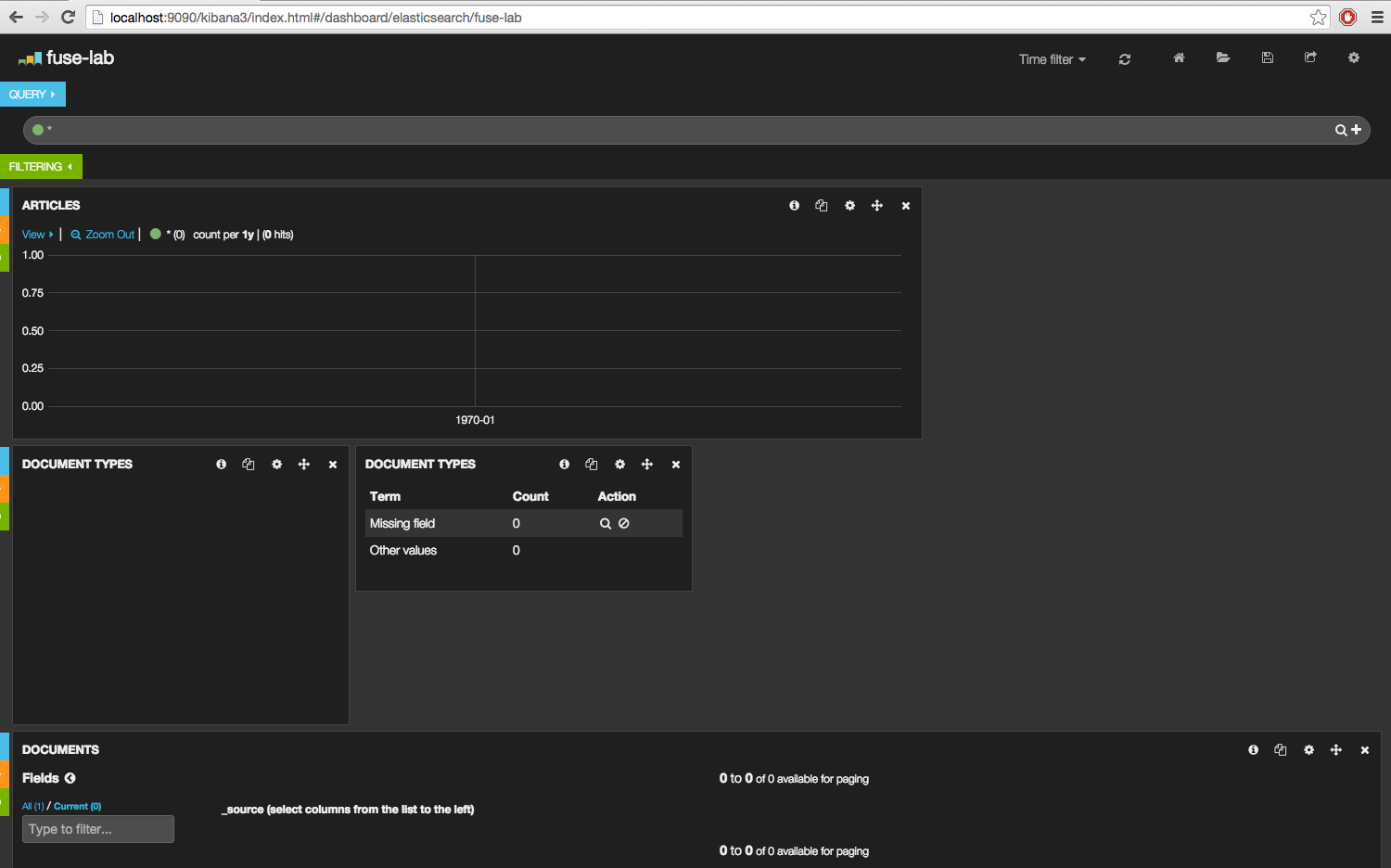Configure the left DOCUMENT TYPES panel
The height and width of the screenshot is (868, 1391).
pyautogui.click(x=276, y=464)
